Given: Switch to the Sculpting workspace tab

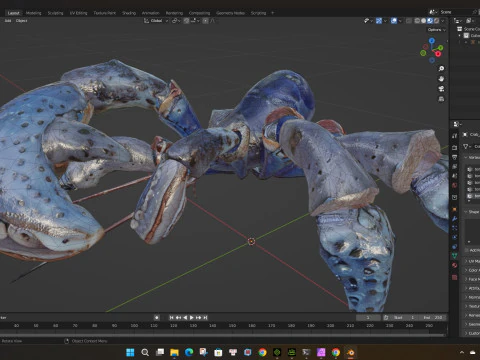Looking at the screenshot, I should [55, 13].
